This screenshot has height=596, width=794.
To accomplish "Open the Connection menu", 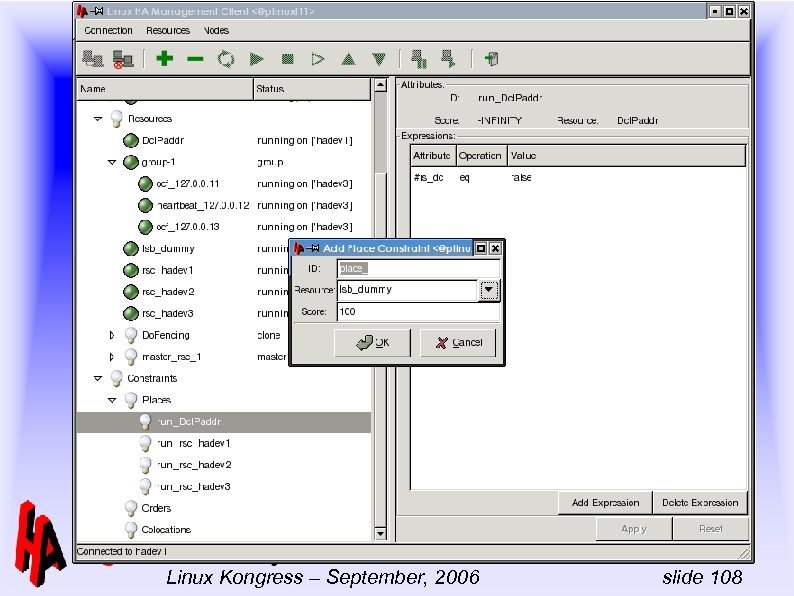I will coord(108,30).
